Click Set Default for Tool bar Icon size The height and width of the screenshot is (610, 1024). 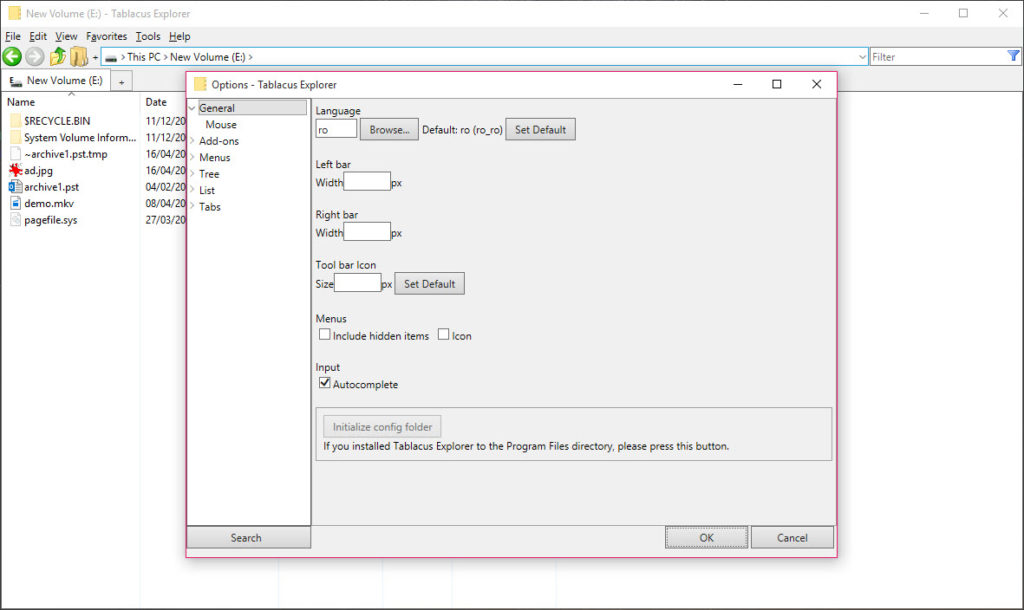429,283
